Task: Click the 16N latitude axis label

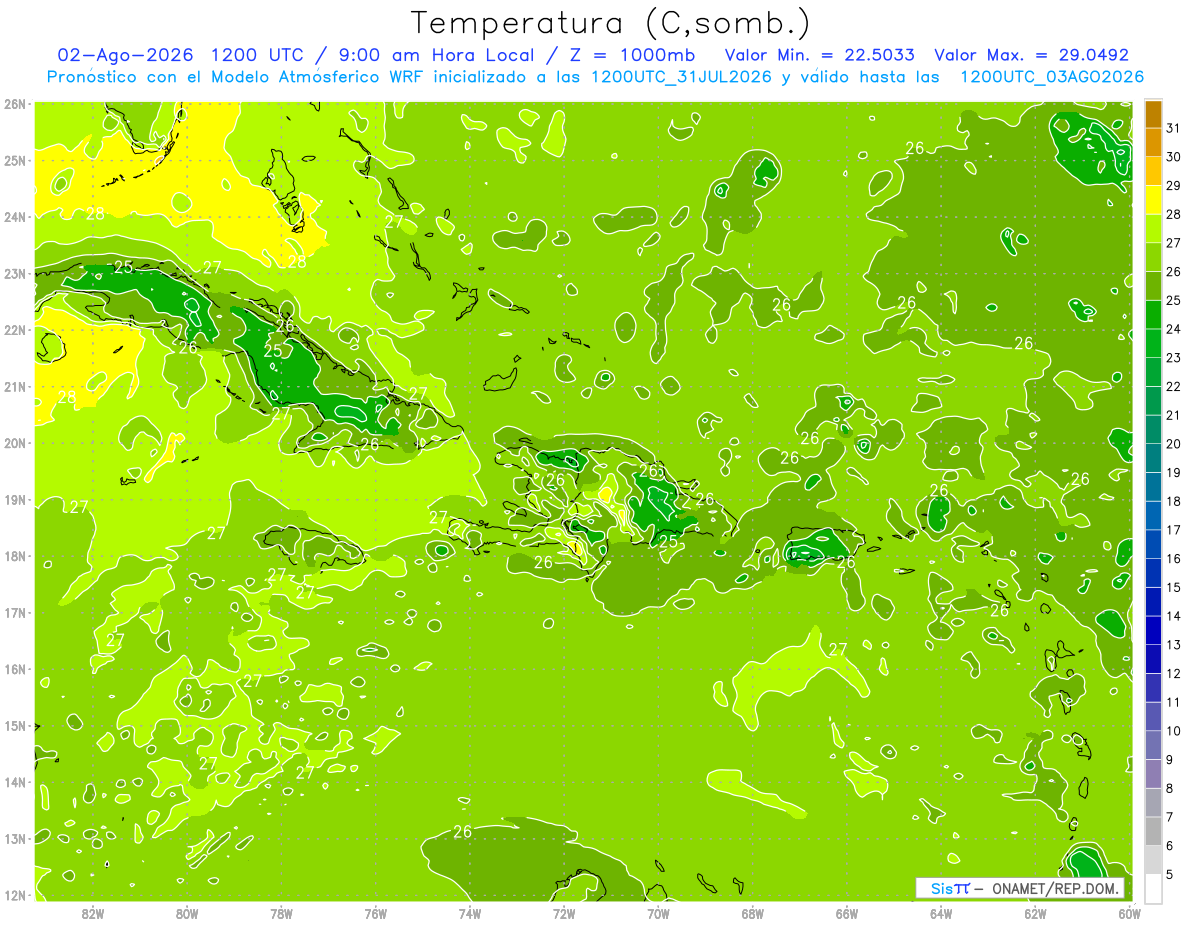Action: pyautogui.click(x=15, y=669)
